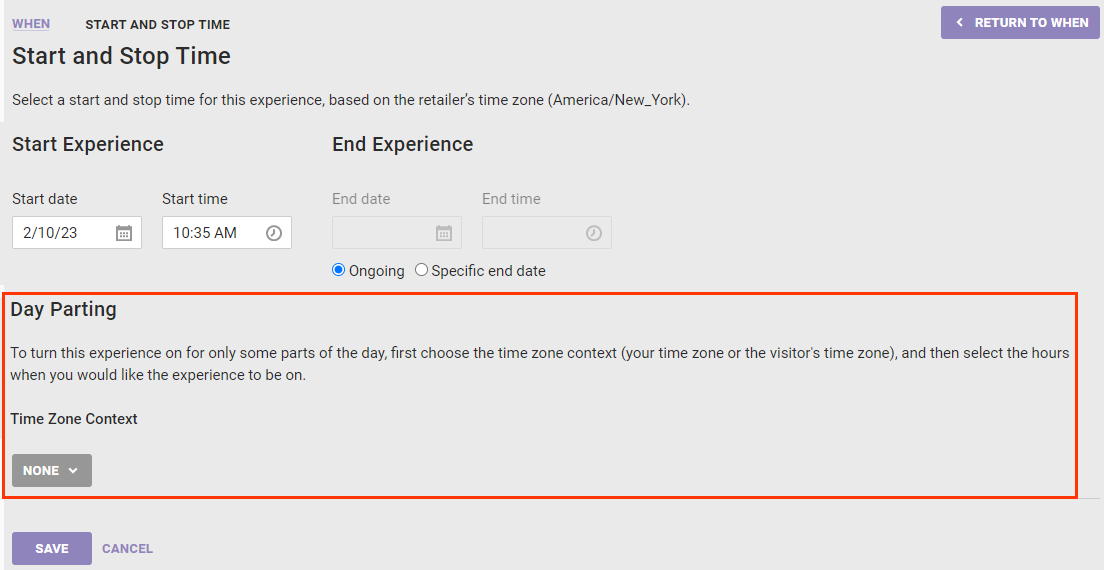Go to the WHEN breadcrumb link
The width and height of the screenshot is (1104, 570).
(31, 24)
